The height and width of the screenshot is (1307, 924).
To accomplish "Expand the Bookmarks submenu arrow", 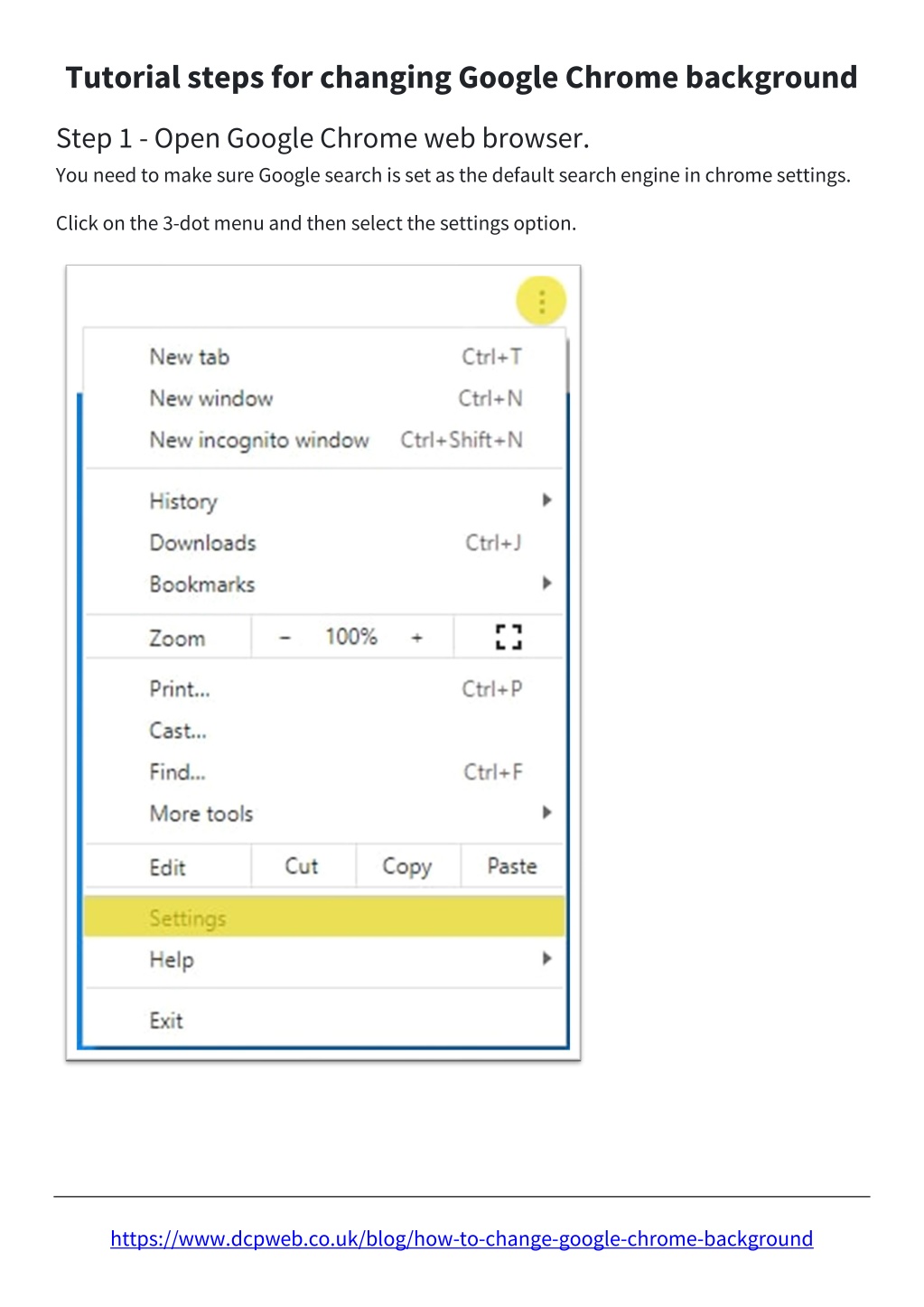I will tap(546, 583).
